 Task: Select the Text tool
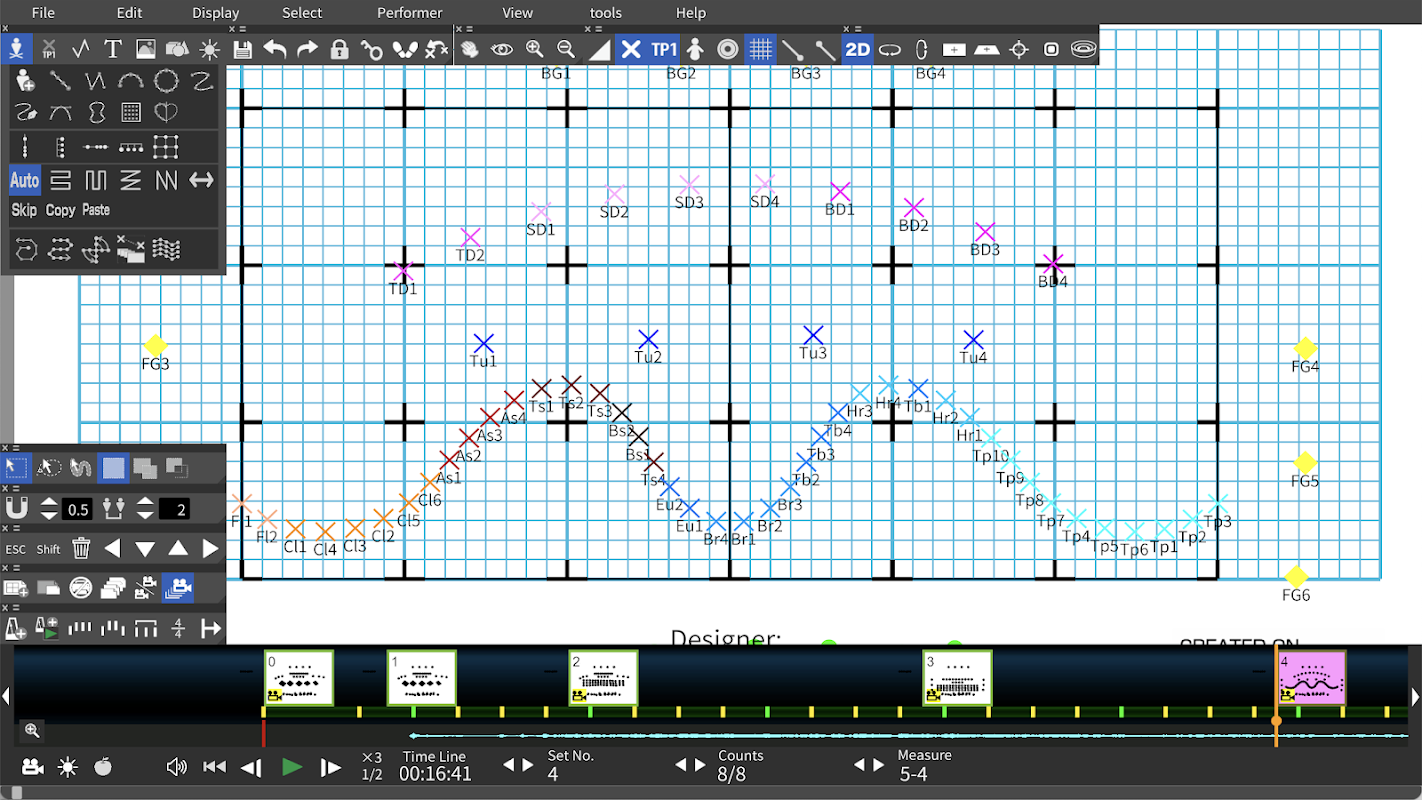[x=113, y=49]
